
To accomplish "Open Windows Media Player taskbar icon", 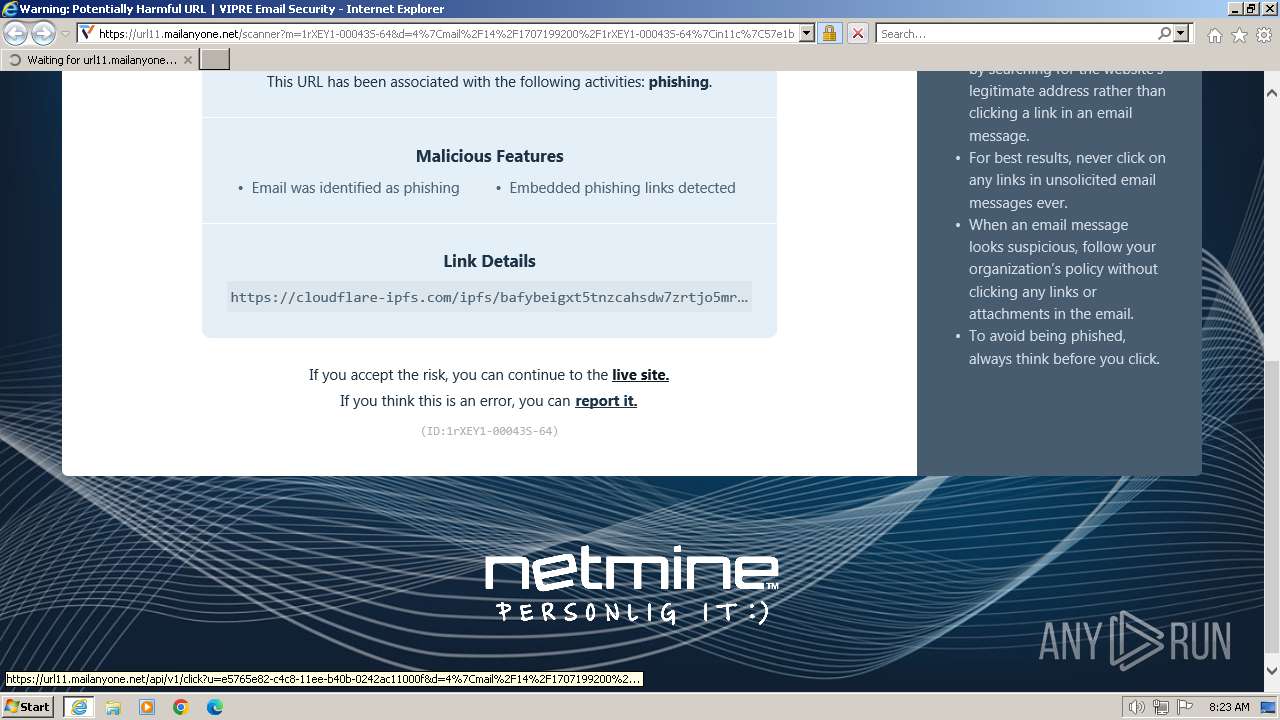I will pos(147,707).
